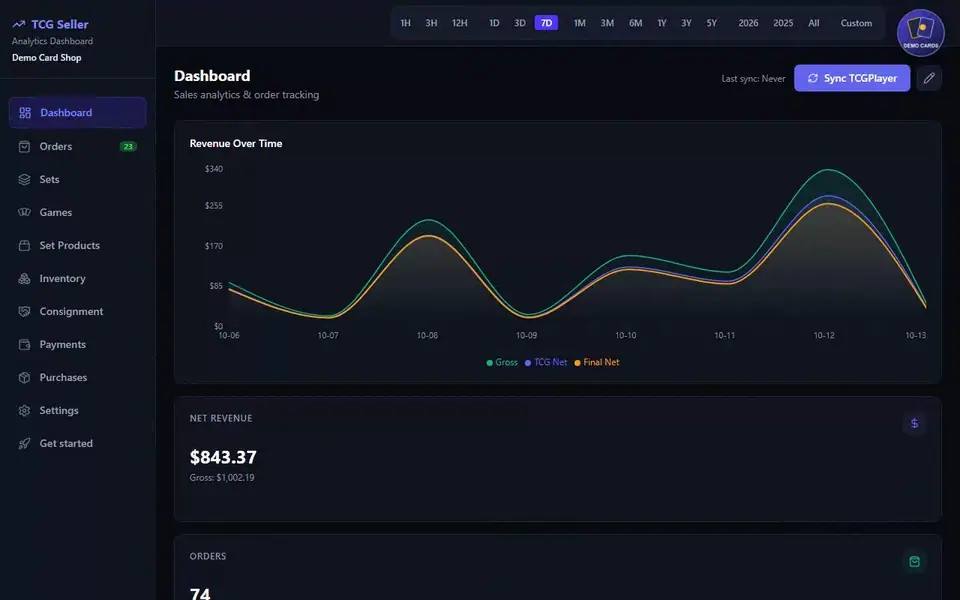Filter by year 2026
Viewport: 960px width, 600px height.
pyautogui.click(x=748, y=23)
